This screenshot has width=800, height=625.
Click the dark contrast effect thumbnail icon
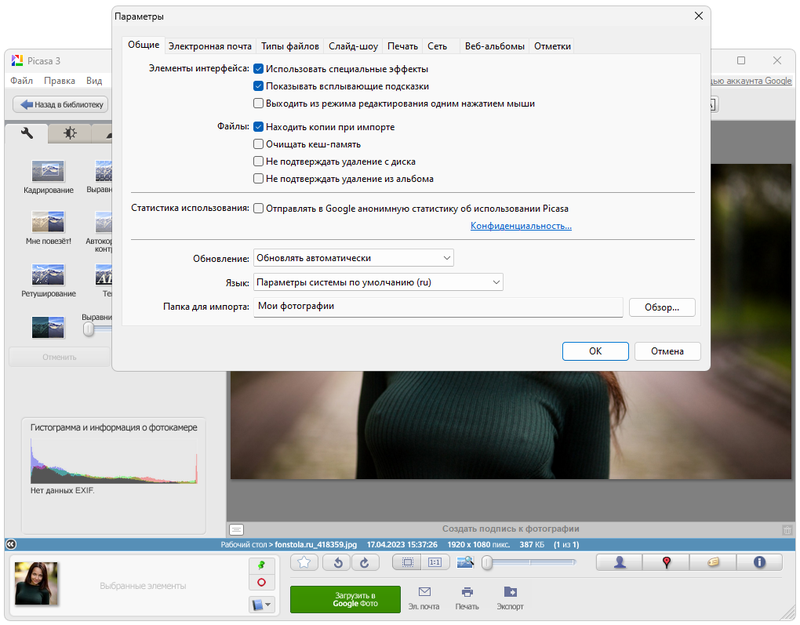click(48, 327)
